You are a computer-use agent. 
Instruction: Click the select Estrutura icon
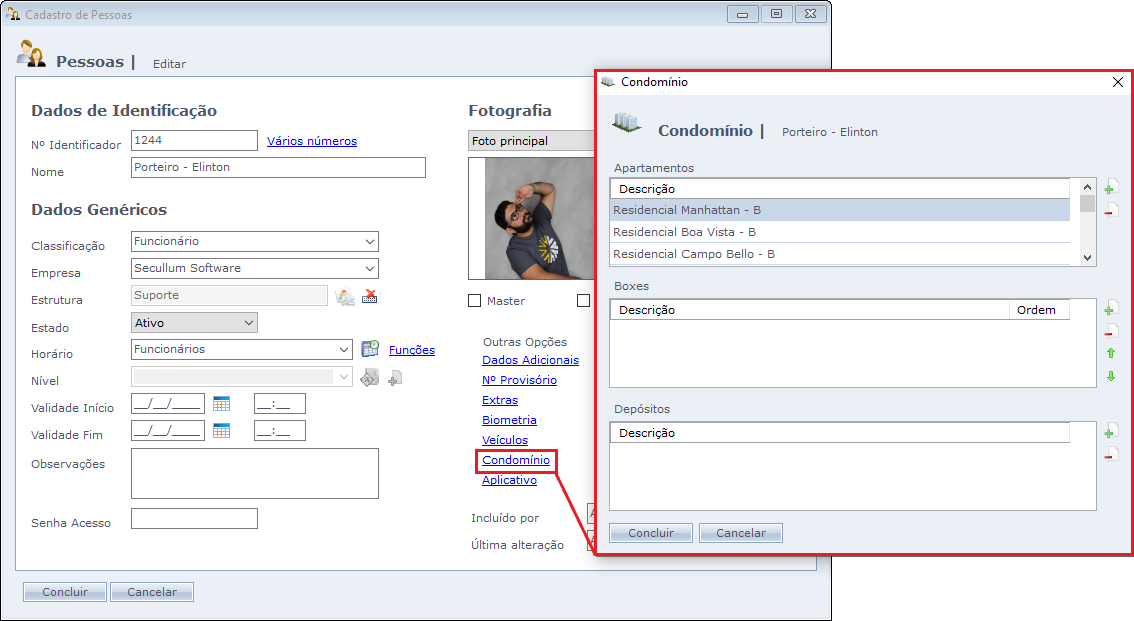pyautogui.click(x=345, y=296)
